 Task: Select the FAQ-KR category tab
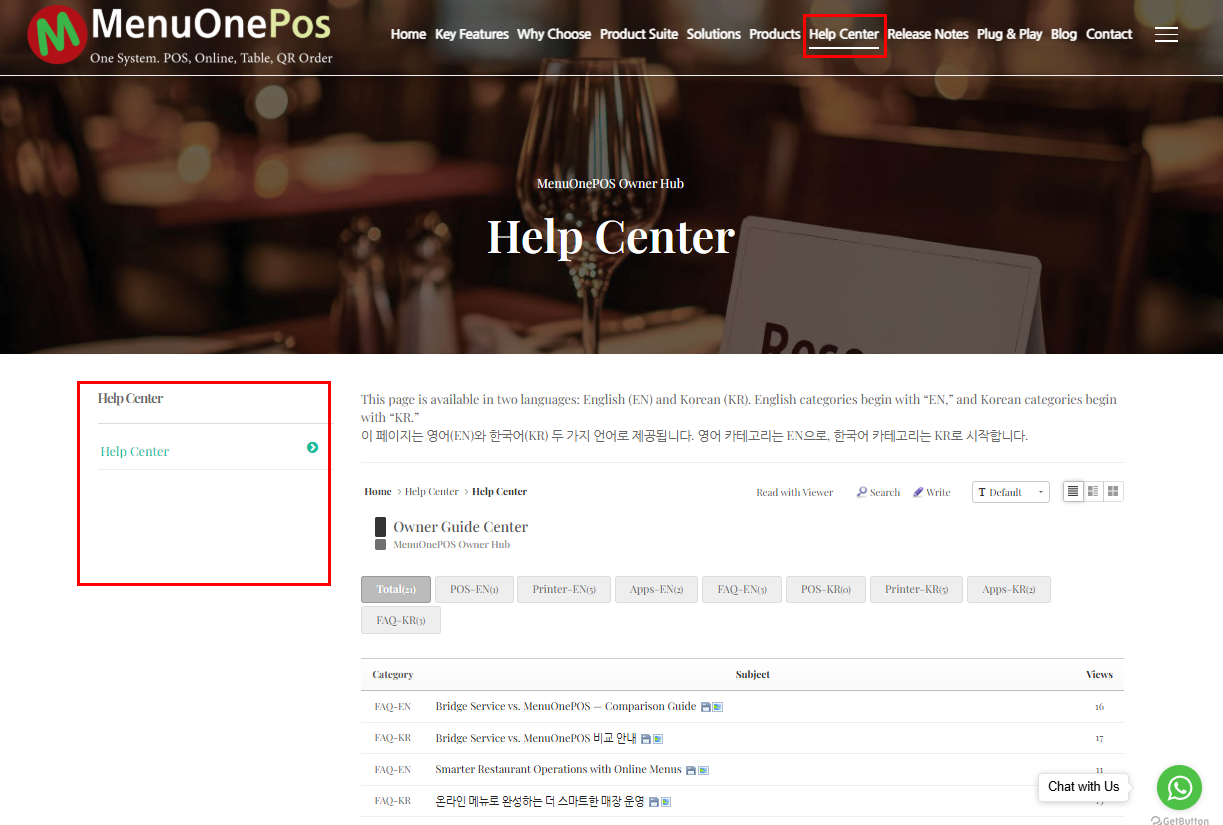(401, 620)
